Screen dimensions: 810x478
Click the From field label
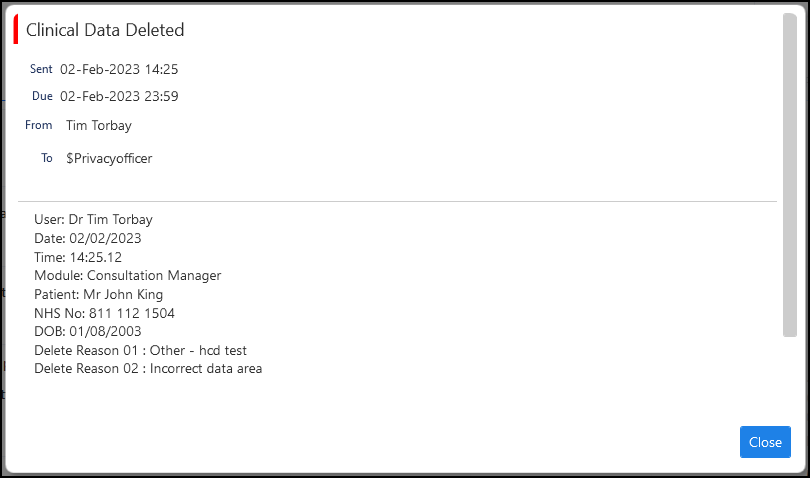pyautogui.click(x=38, y=125)
